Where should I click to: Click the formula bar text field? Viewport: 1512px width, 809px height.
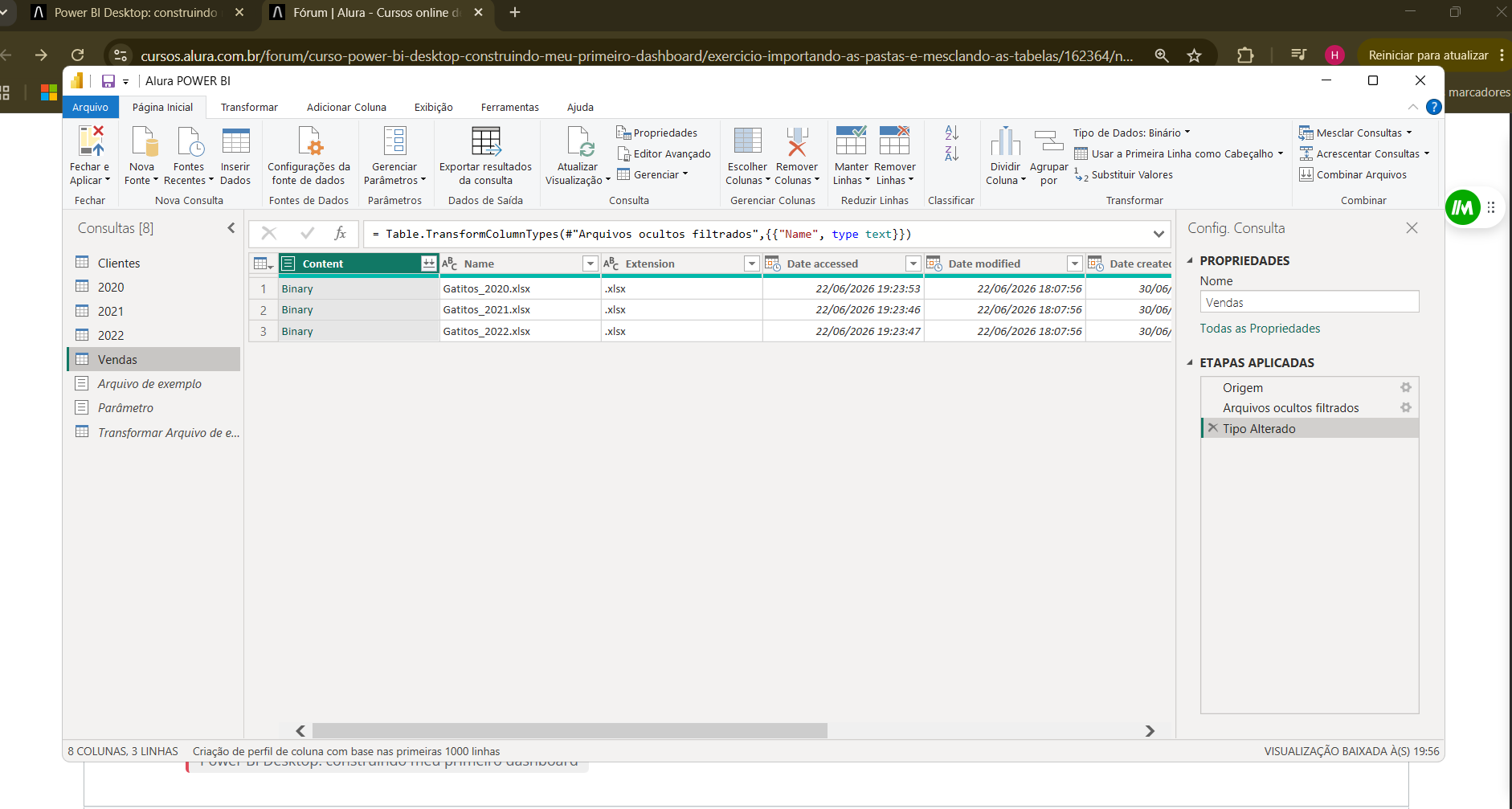coord(755,234)
